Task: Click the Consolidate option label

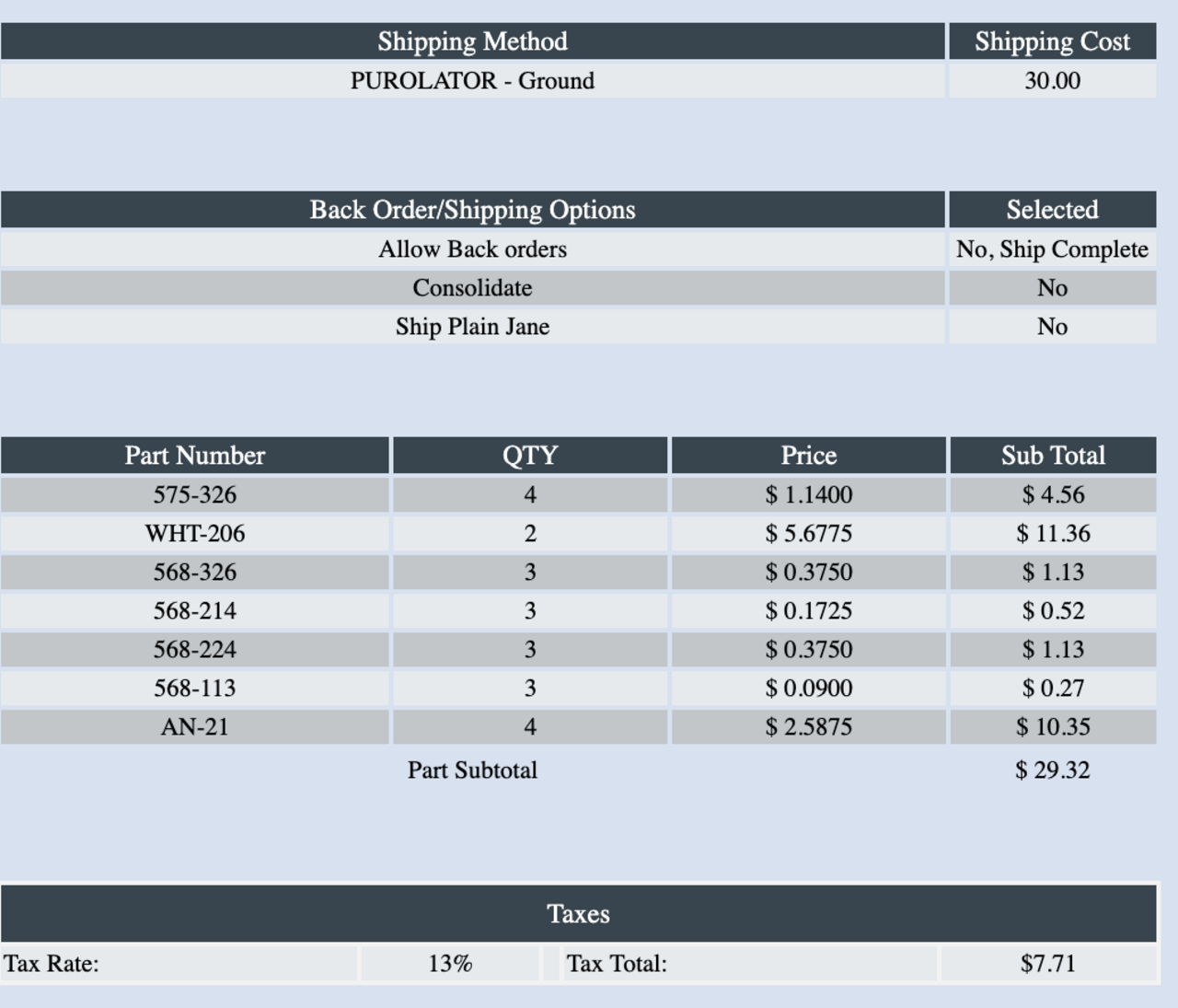Action: [472, 288]
